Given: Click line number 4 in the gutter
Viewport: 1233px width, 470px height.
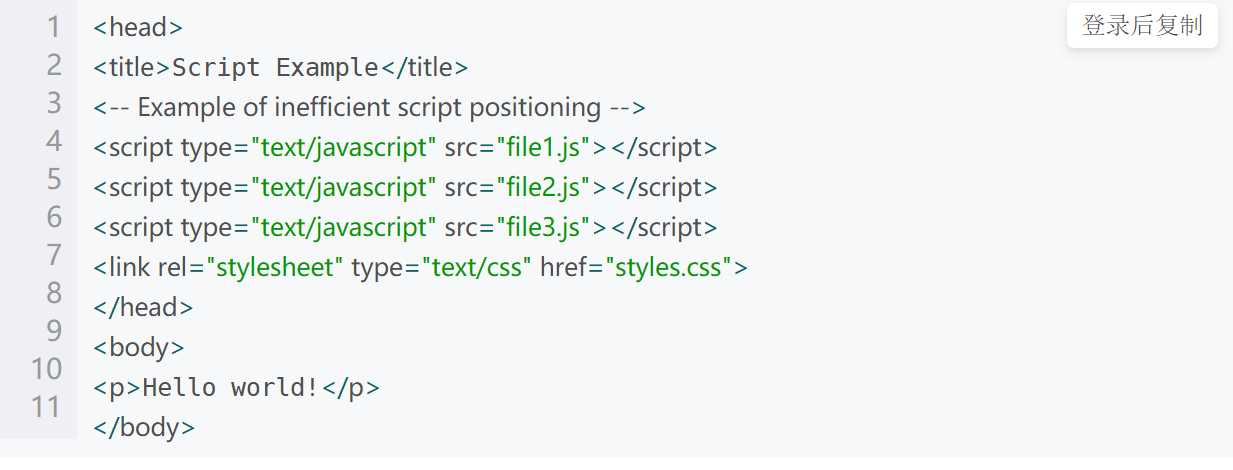Looking at the screenshot, I should (53, 141).
